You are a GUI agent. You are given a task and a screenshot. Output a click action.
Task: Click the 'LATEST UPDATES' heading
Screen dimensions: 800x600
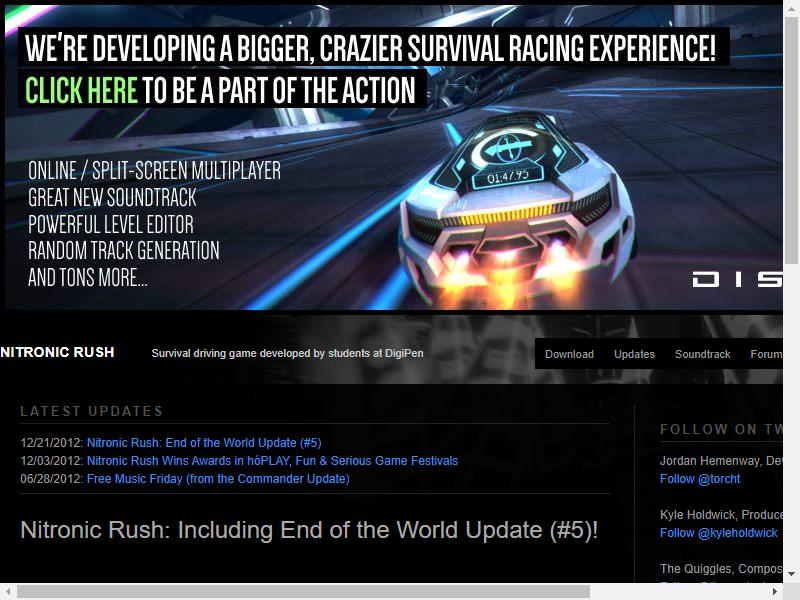point(91,411)
